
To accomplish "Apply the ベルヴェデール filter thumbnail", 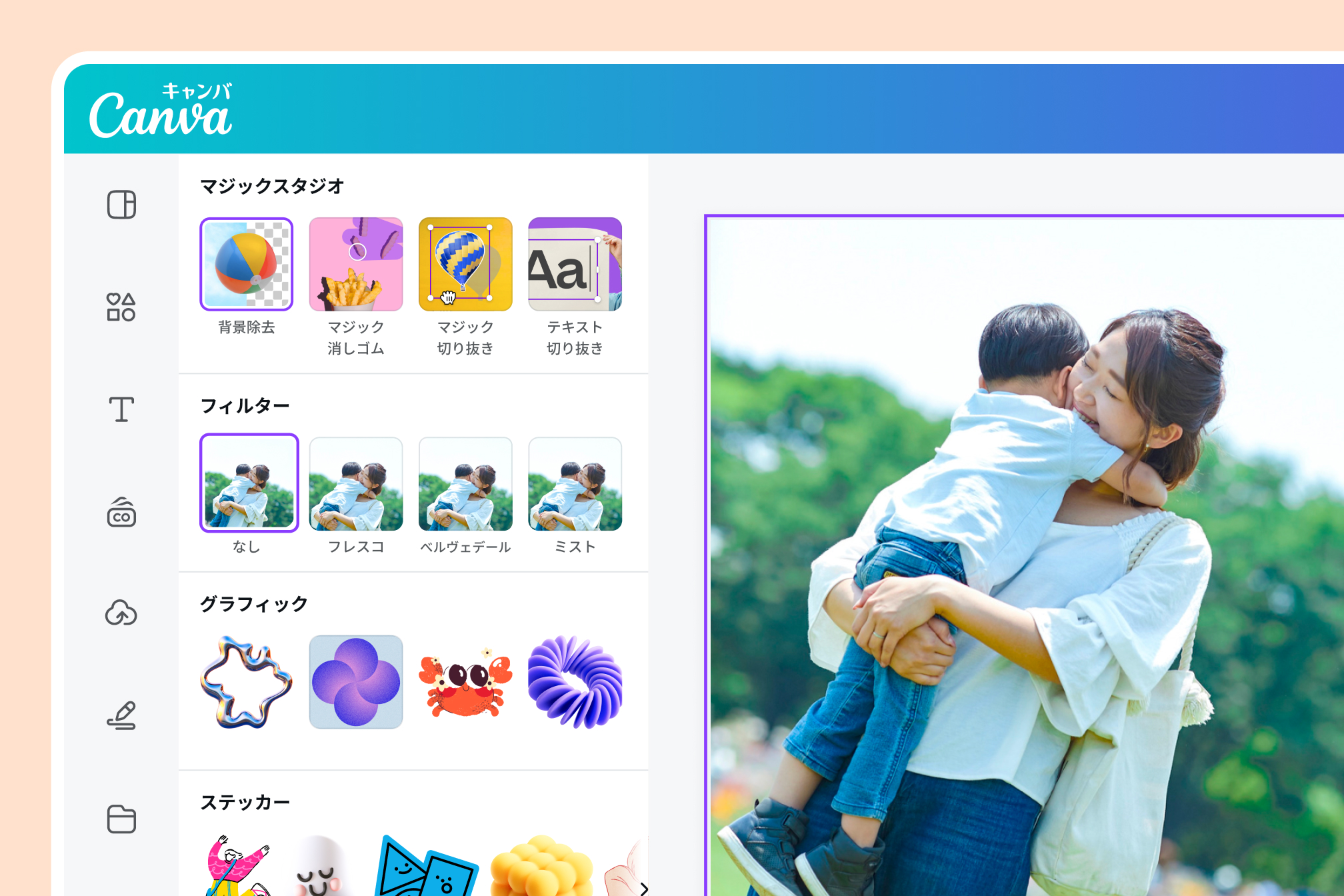I will (465, 484).
